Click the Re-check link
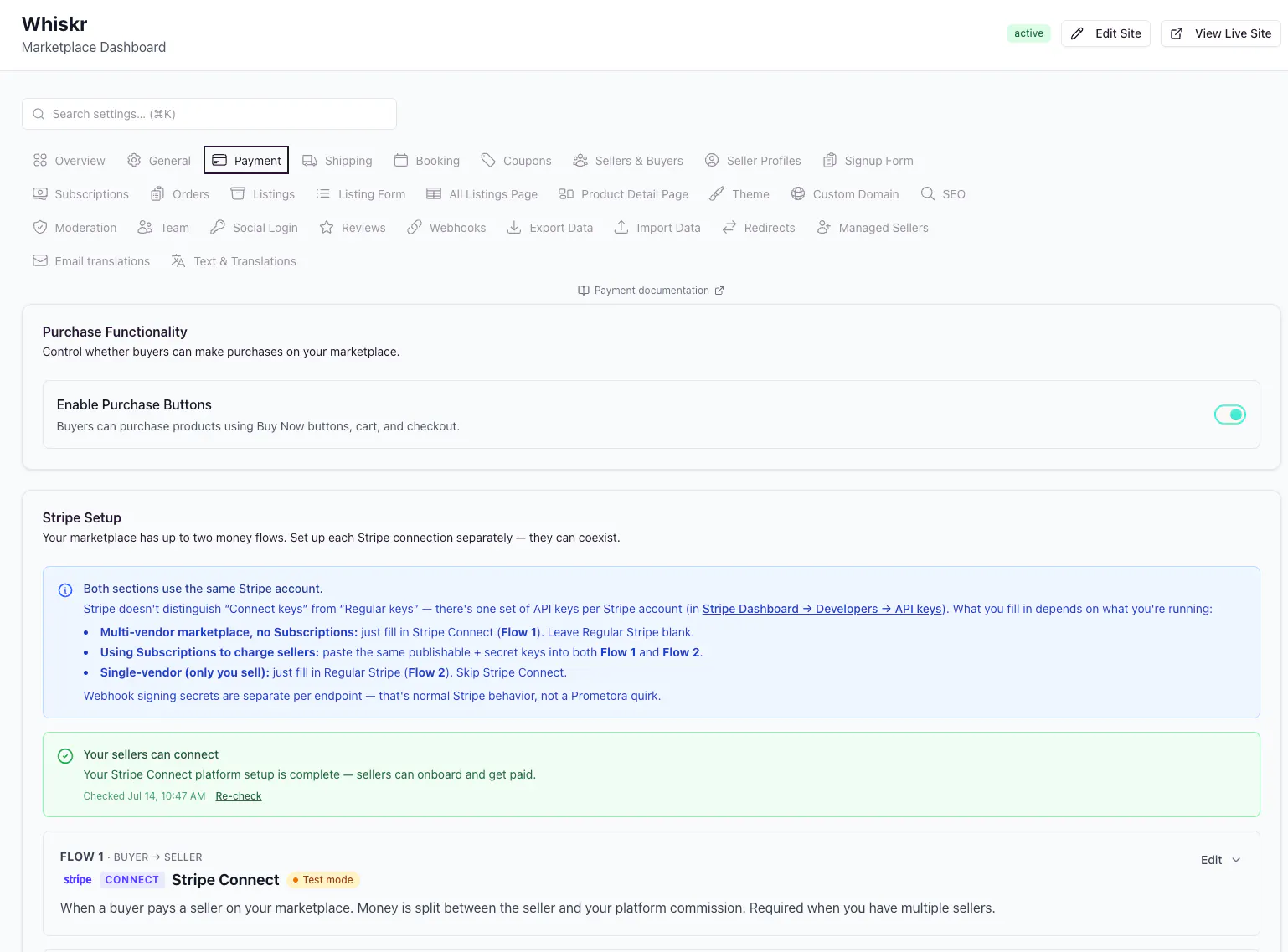Viewport: 1288px width, 952px height. click(x=239, y=796)
